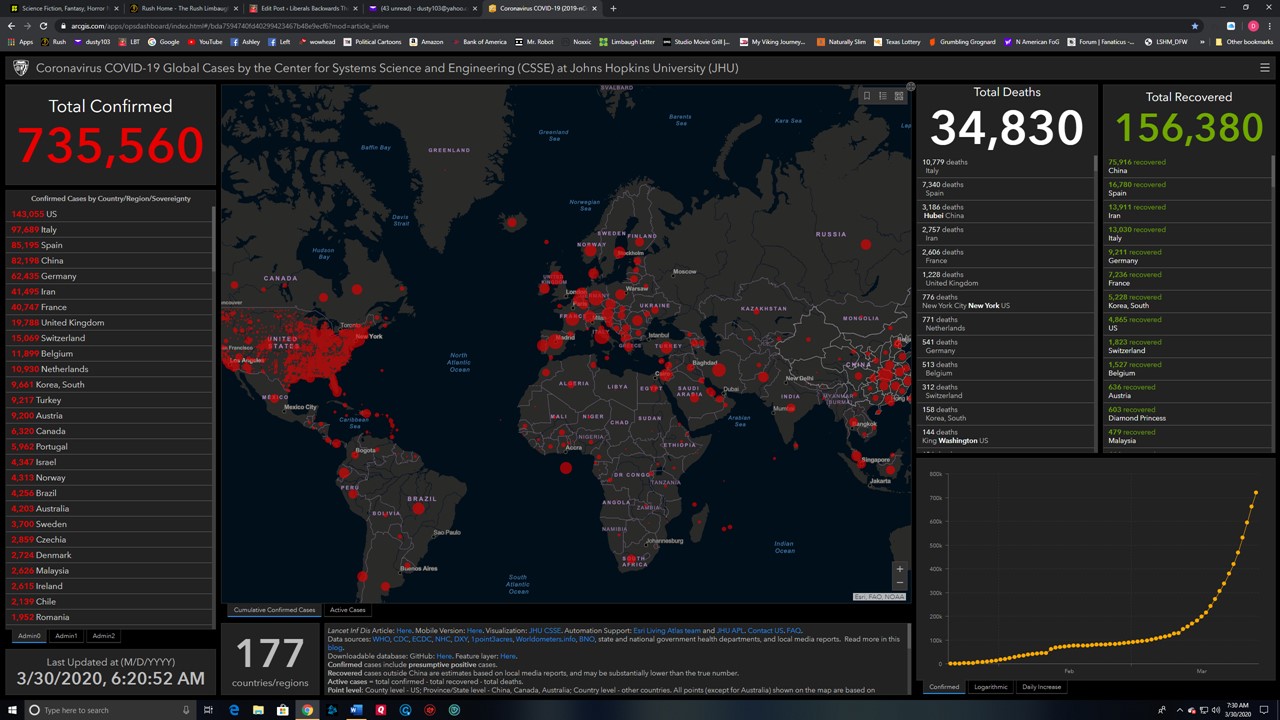Screen dimensions: 1280x720
Task: Open Microsoft Word from the taskbar
Action: click(x=356, y=710)
